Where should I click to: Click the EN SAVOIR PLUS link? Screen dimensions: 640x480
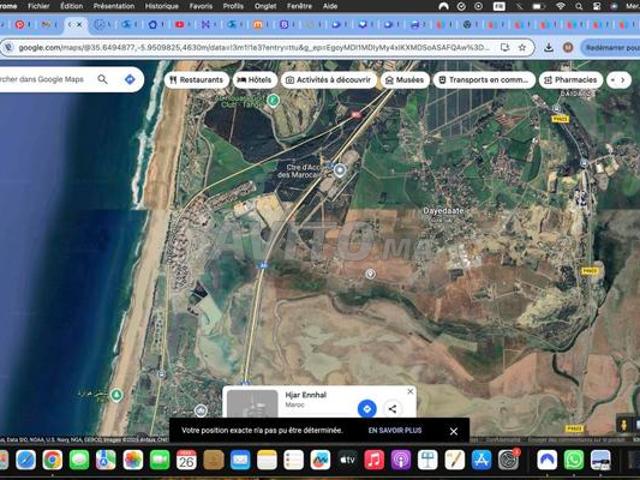395,430
